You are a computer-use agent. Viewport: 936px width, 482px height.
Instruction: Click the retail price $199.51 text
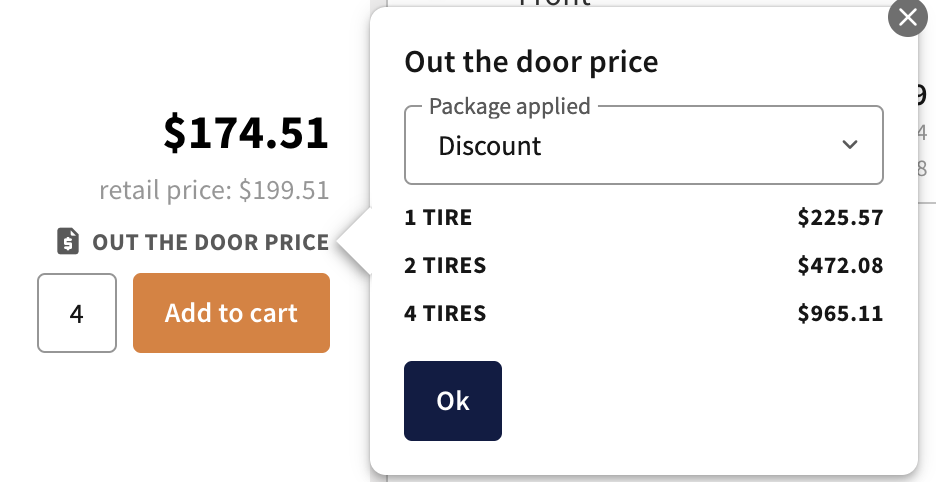coord(214,191)
